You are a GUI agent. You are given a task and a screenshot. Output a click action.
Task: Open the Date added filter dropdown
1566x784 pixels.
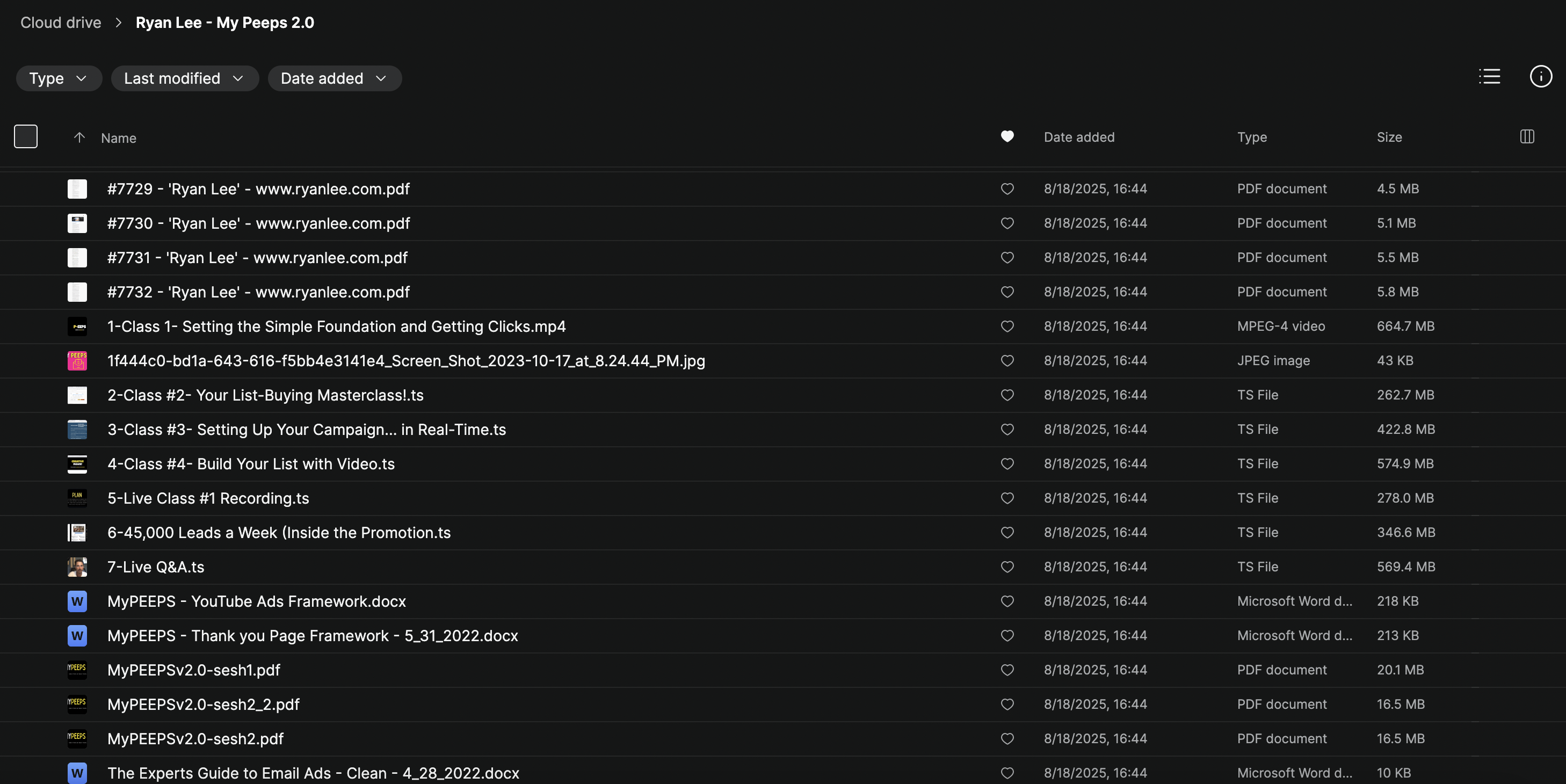click(x=334, y=78)
